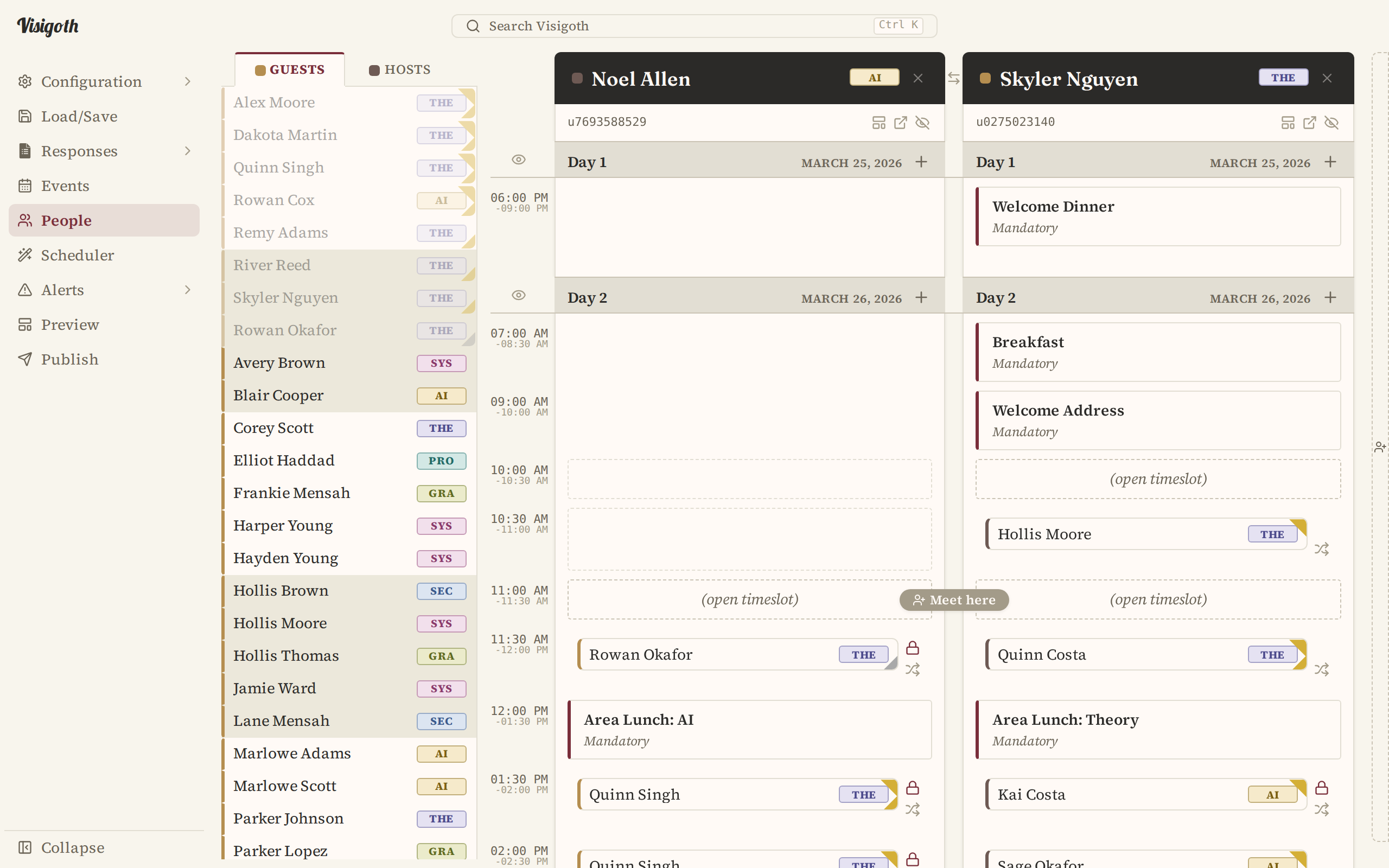Hide Noel Allen's schedule with eye-off icon
Viewport: 1389px width, 868px height.
pyautogui.click(x=922, y=122)
